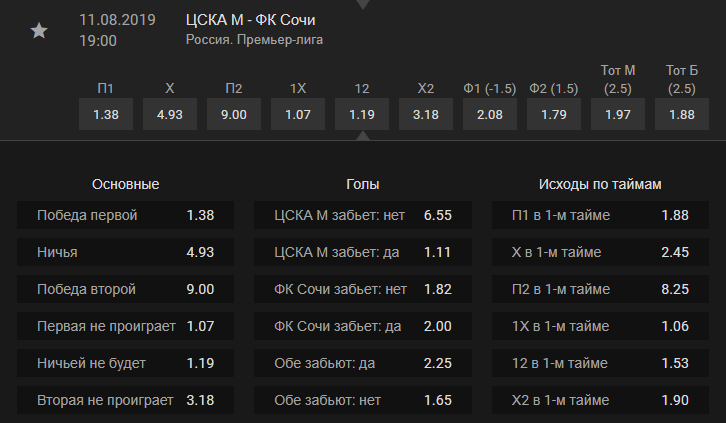
Task: Select ФК Сочи забьет: да 2.00
Action: pos(363,326)
